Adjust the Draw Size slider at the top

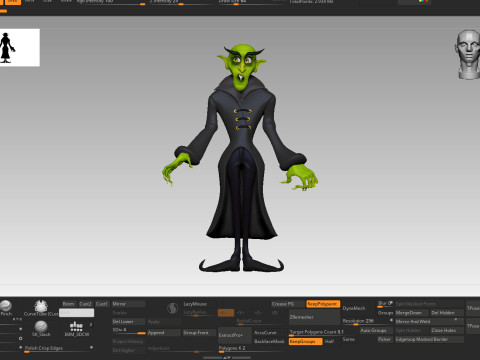[x=252, y=2]
